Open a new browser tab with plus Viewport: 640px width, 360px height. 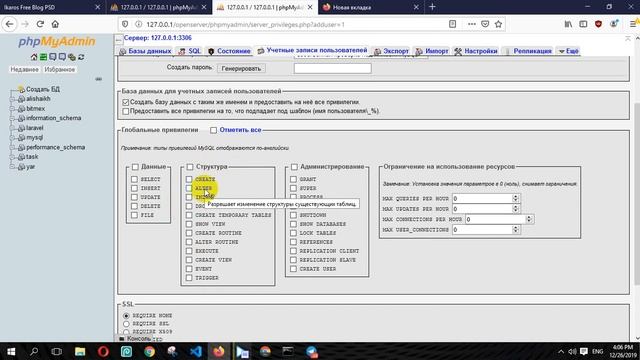coord(432,7)
